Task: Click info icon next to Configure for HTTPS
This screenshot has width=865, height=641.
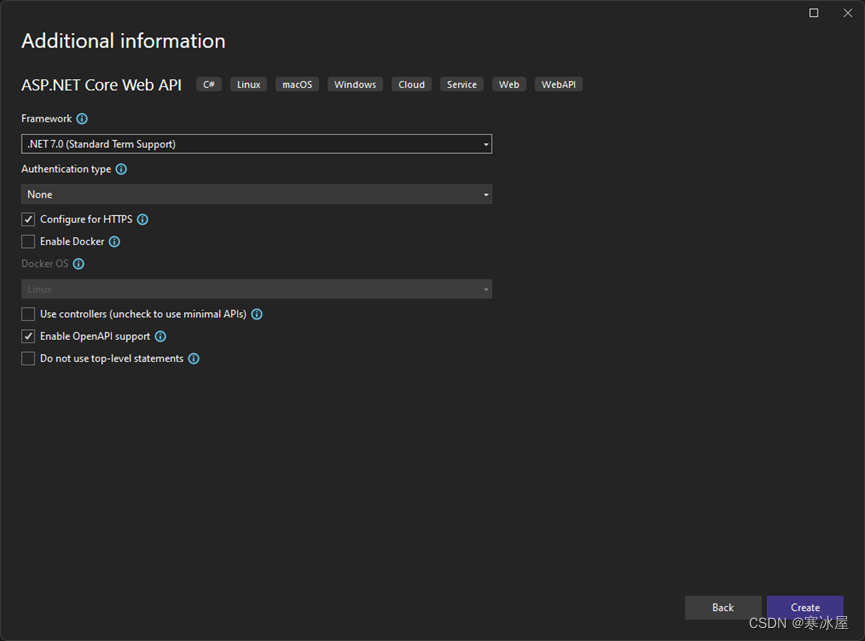Action: click(x=142, y=220)
